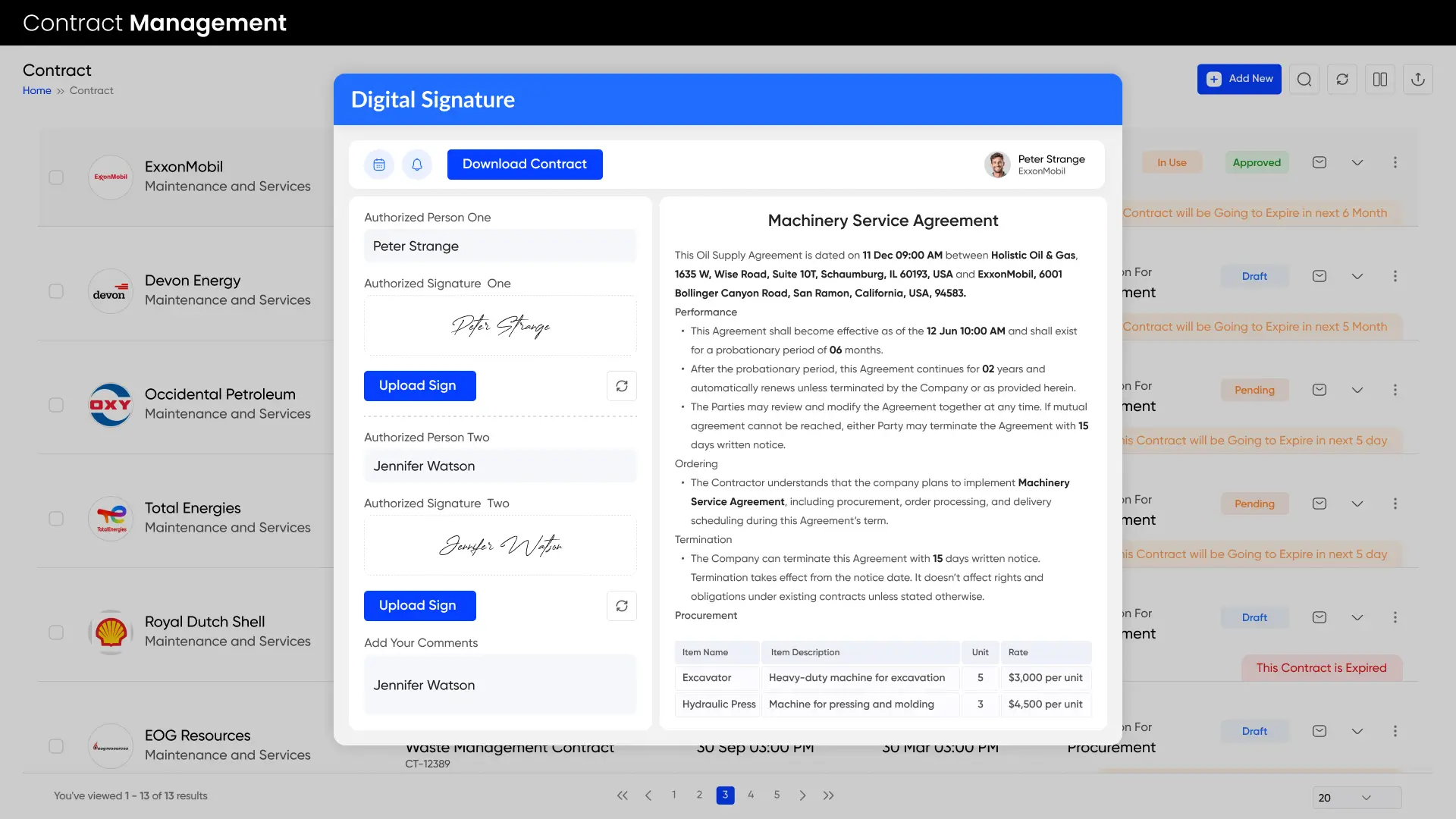This screenshot has height=819, width=1456.
Task: Go to pagination page 5
Action: point(776,795)
